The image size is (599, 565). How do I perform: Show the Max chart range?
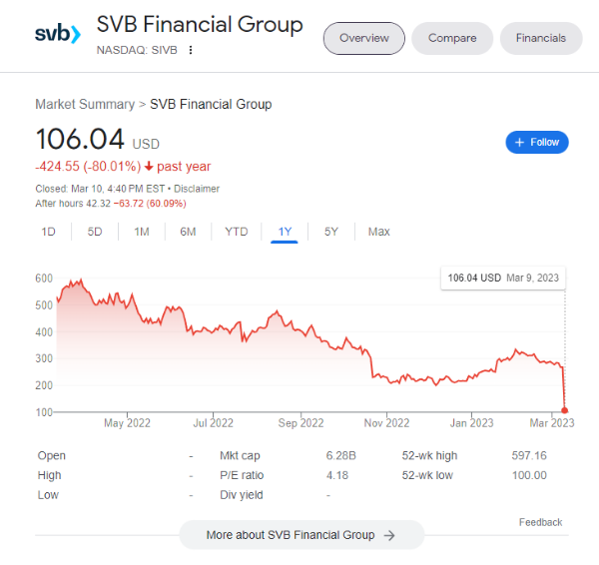tap(379, 232)
